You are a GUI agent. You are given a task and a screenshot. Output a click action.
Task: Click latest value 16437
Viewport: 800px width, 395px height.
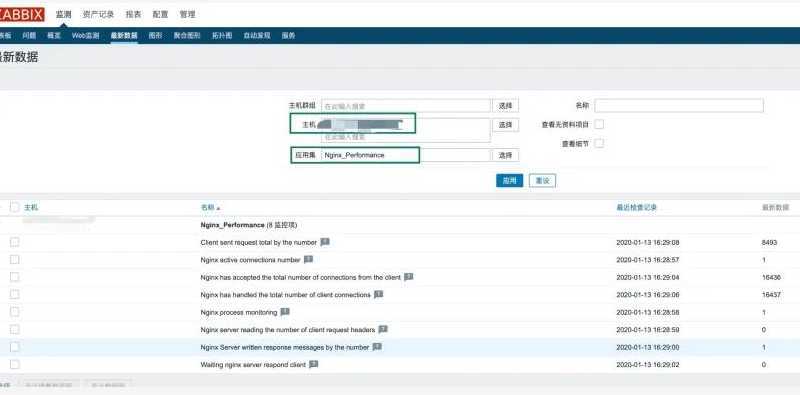(x=771, y=295)
